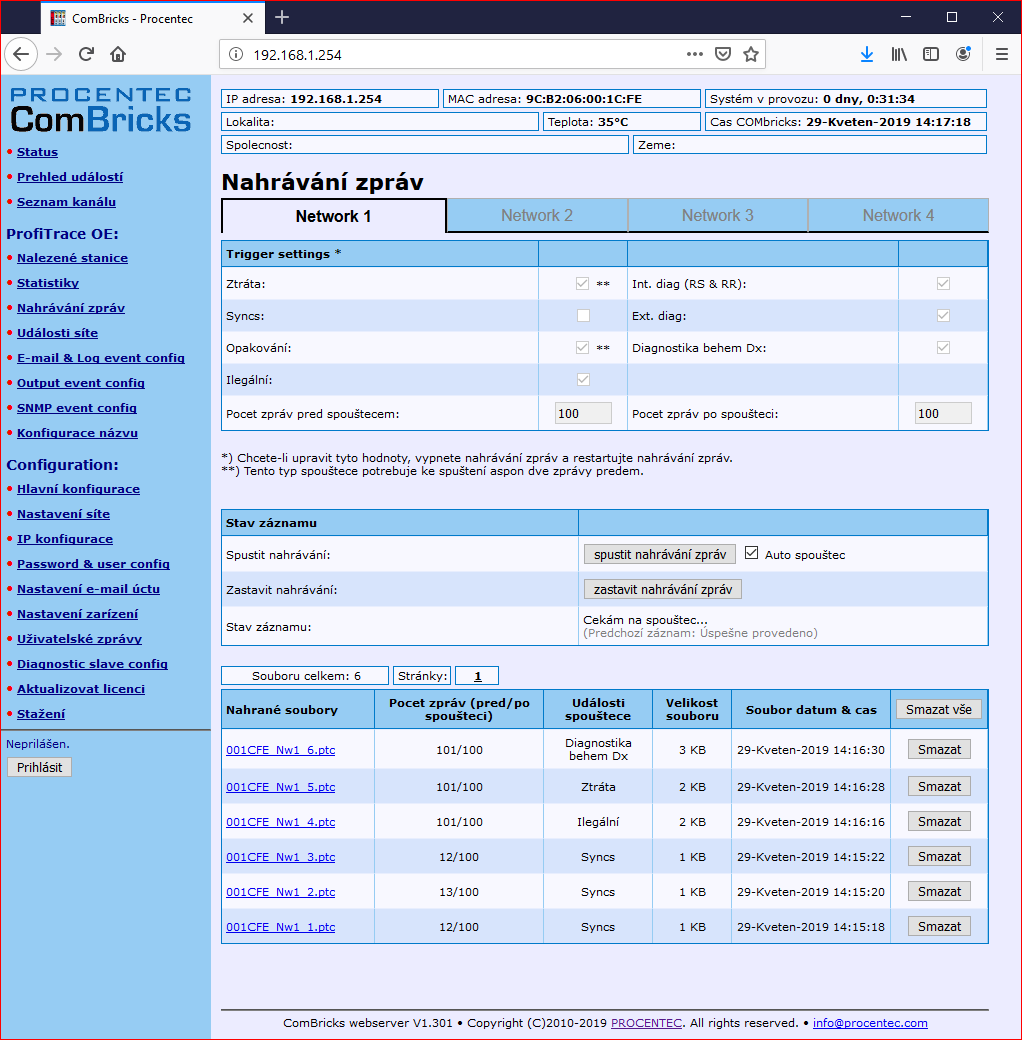Open the hamburger application menu
The image size is (1022, 1040).
pyautogui.click(x=1001, y=54)
